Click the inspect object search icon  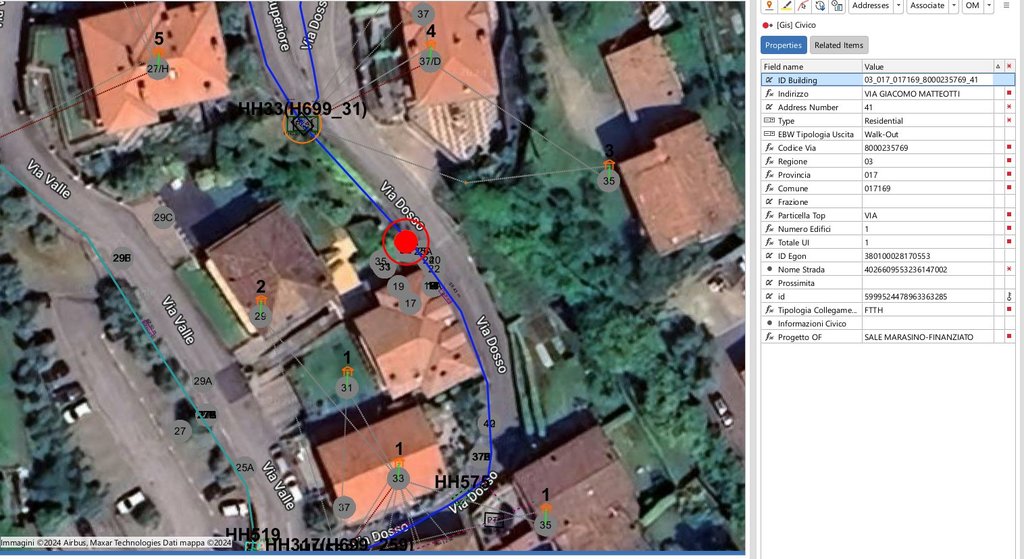pos(837,6)
